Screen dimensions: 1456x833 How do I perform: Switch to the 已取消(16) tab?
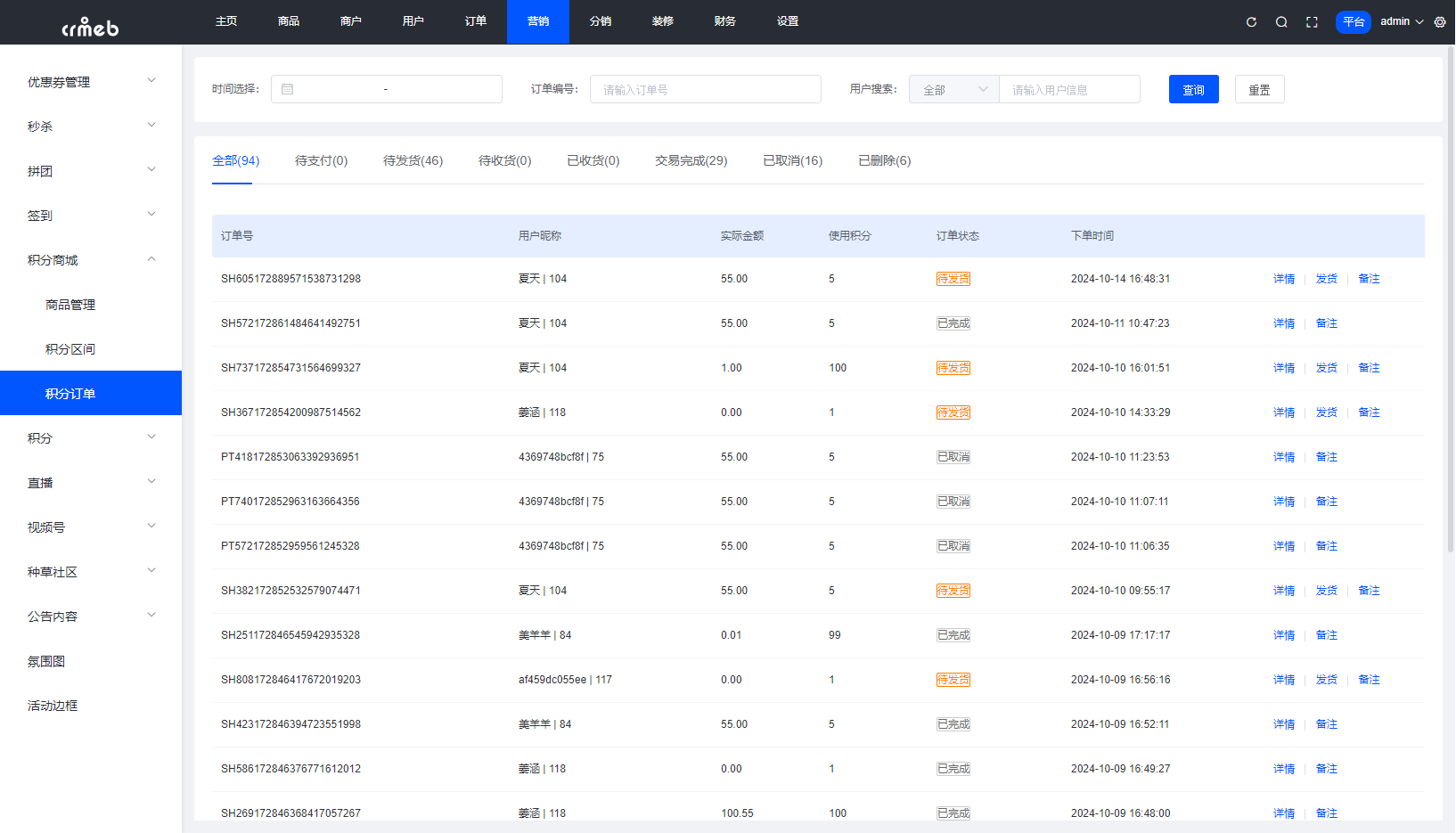(x=792, y=160)
